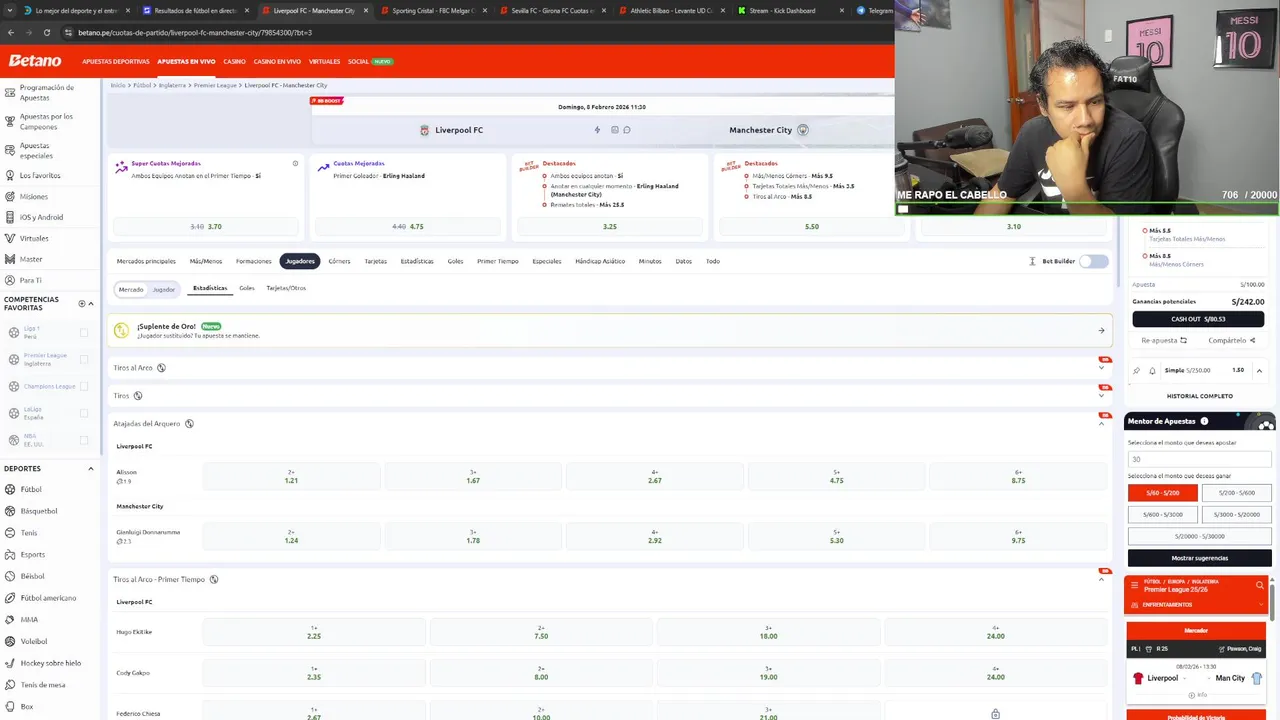Select S/200 - S/600 amount option
This screenshot has width=1280, height=720.
pos(1236,492)
